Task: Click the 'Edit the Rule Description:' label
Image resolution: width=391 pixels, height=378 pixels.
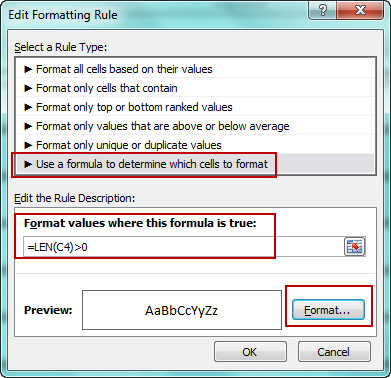Action: click(75, 198)
